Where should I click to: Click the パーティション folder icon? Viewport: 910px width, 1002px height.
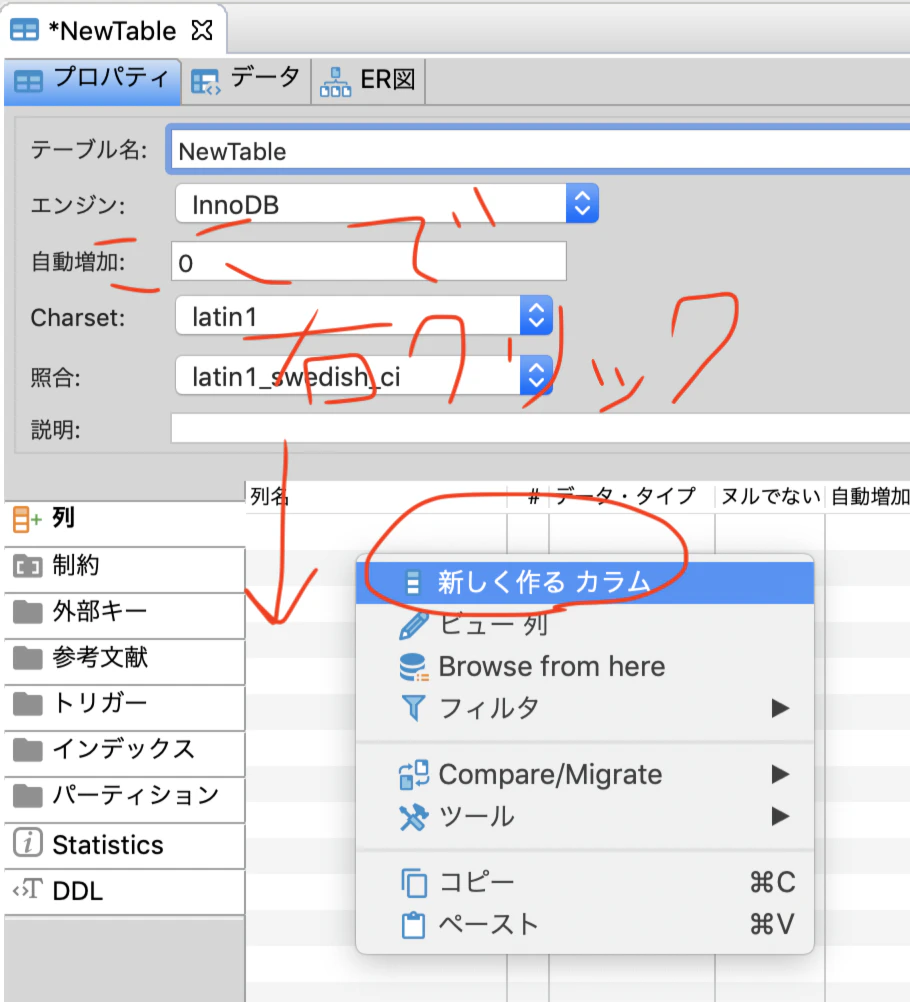pyautogui.click(x=27, y=796)
